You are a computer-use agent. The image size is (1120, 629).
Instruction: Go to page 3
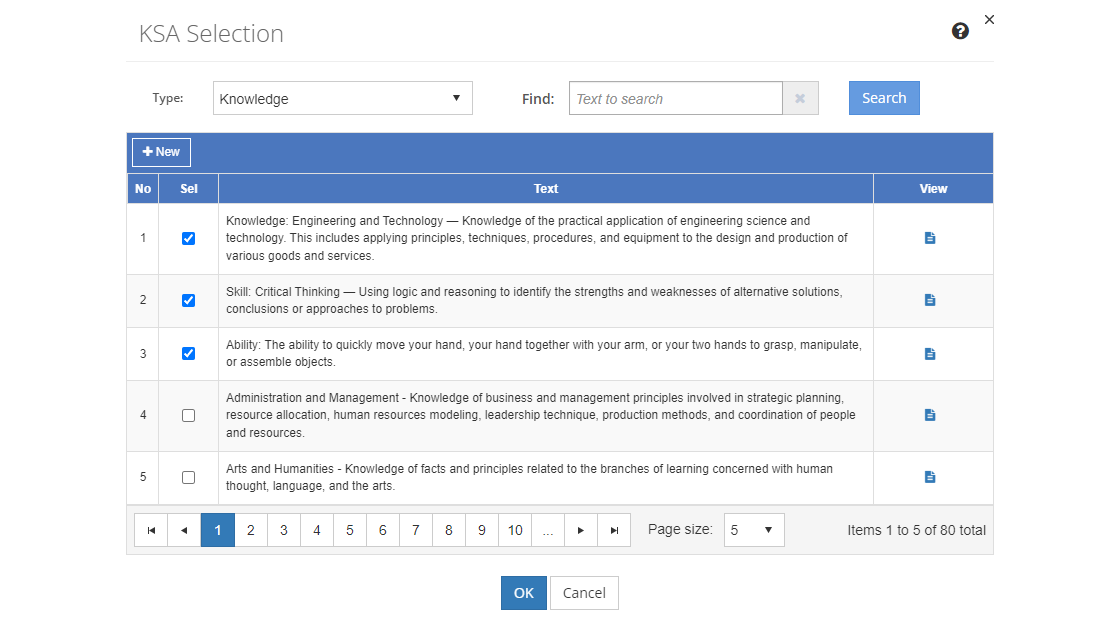[x=284, y=530]
